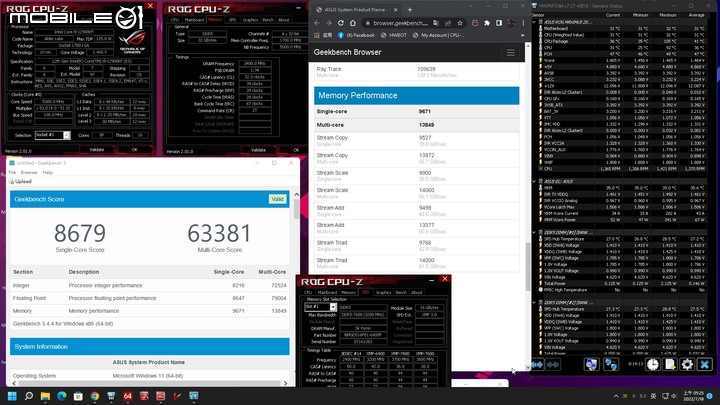Open Chrome three-dot menu
This screenshot has width=720, height=405.
tap(523, 23)
